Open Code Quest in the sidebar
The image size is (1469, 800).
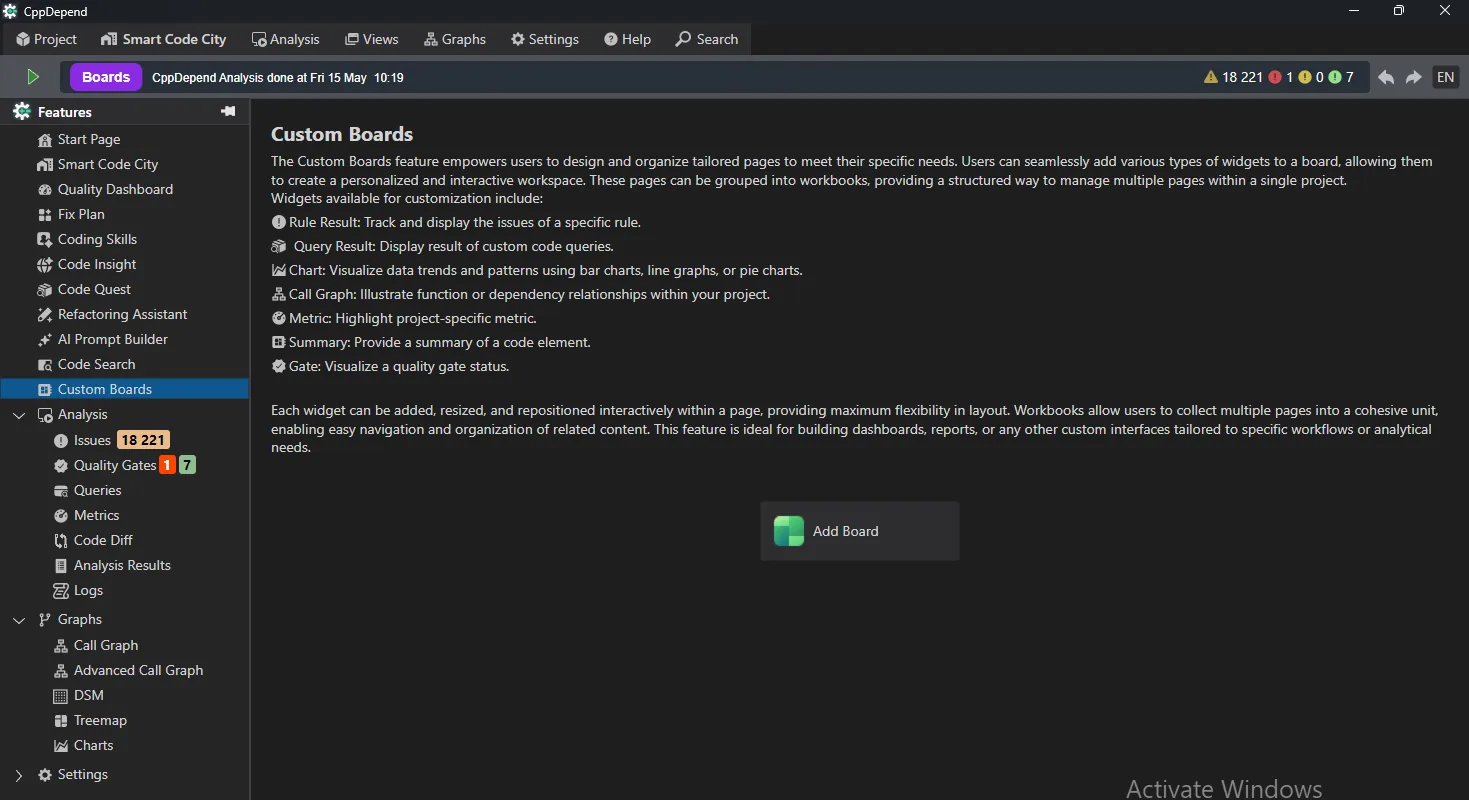coord(94,289)
